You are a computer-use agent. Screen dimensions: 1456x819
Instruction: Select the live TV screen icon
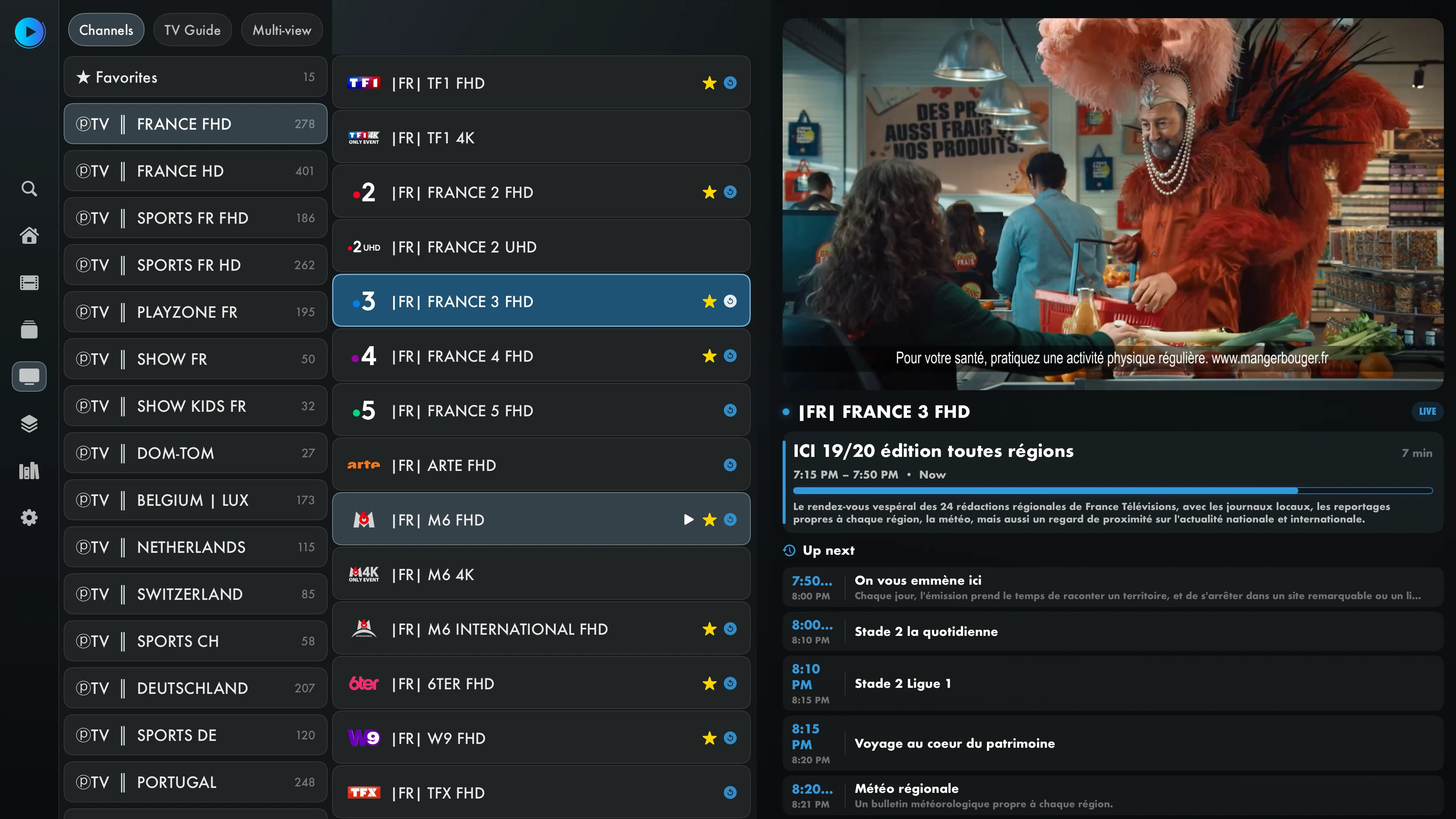[30, 377]
